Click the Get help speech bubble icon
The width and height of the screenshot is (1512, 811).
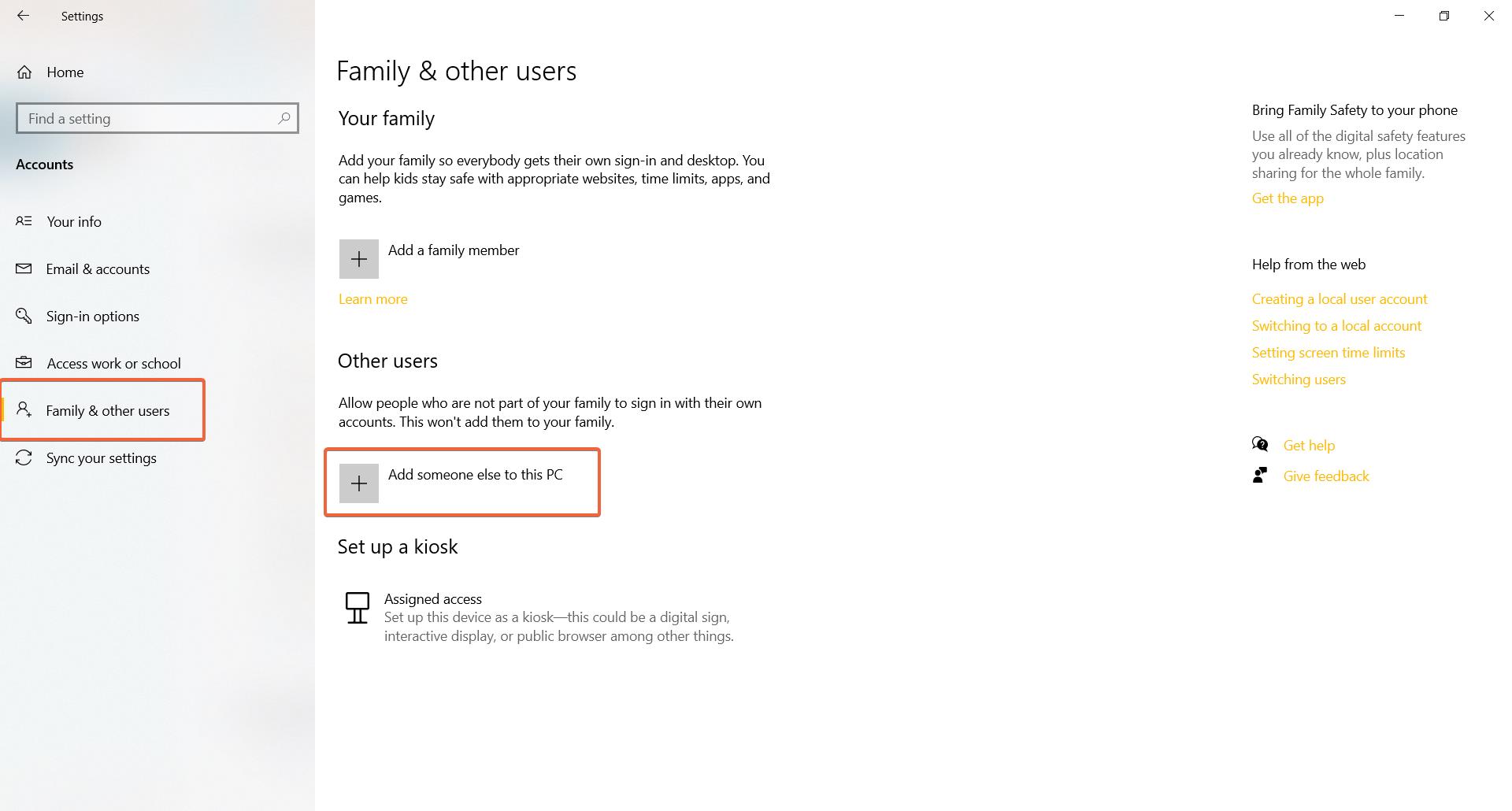pyautogui.click(x=1261, y=444)
